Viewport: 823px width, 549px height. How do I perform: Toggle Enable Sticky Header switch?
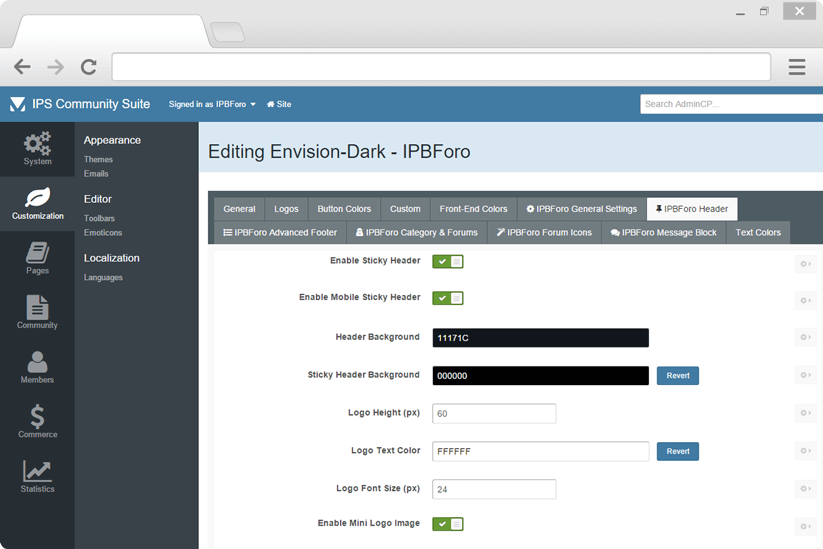(448, 261)
